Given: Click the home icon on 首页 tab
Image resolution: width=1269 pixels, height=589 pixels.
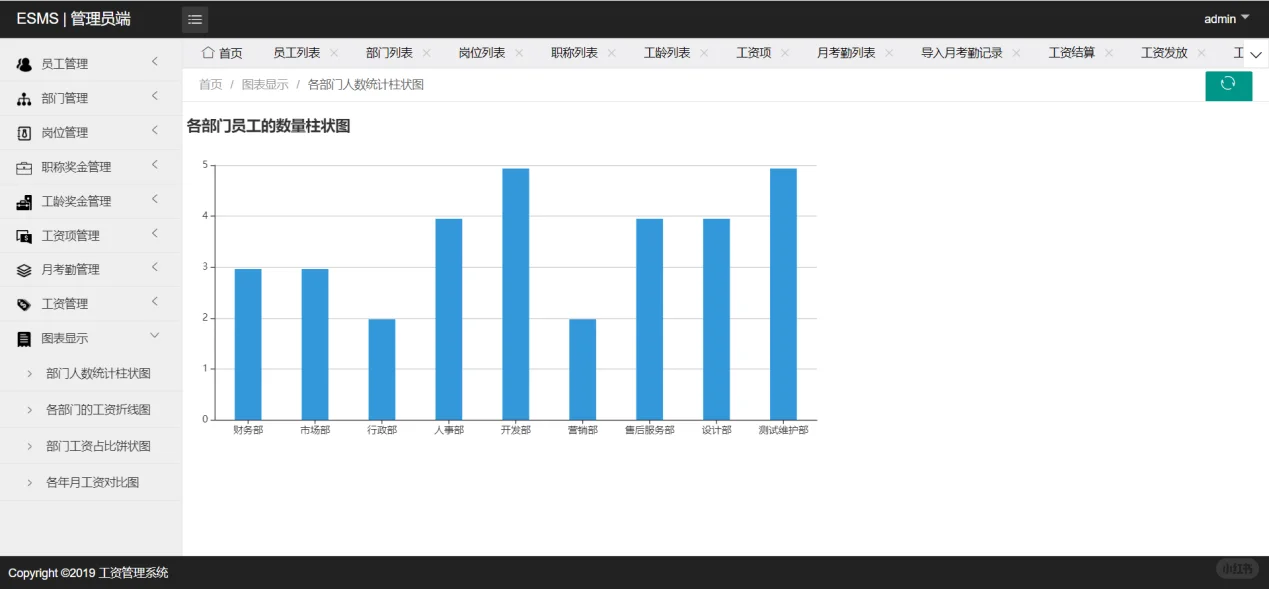Looking at the screenshot, I should point(208,52).
